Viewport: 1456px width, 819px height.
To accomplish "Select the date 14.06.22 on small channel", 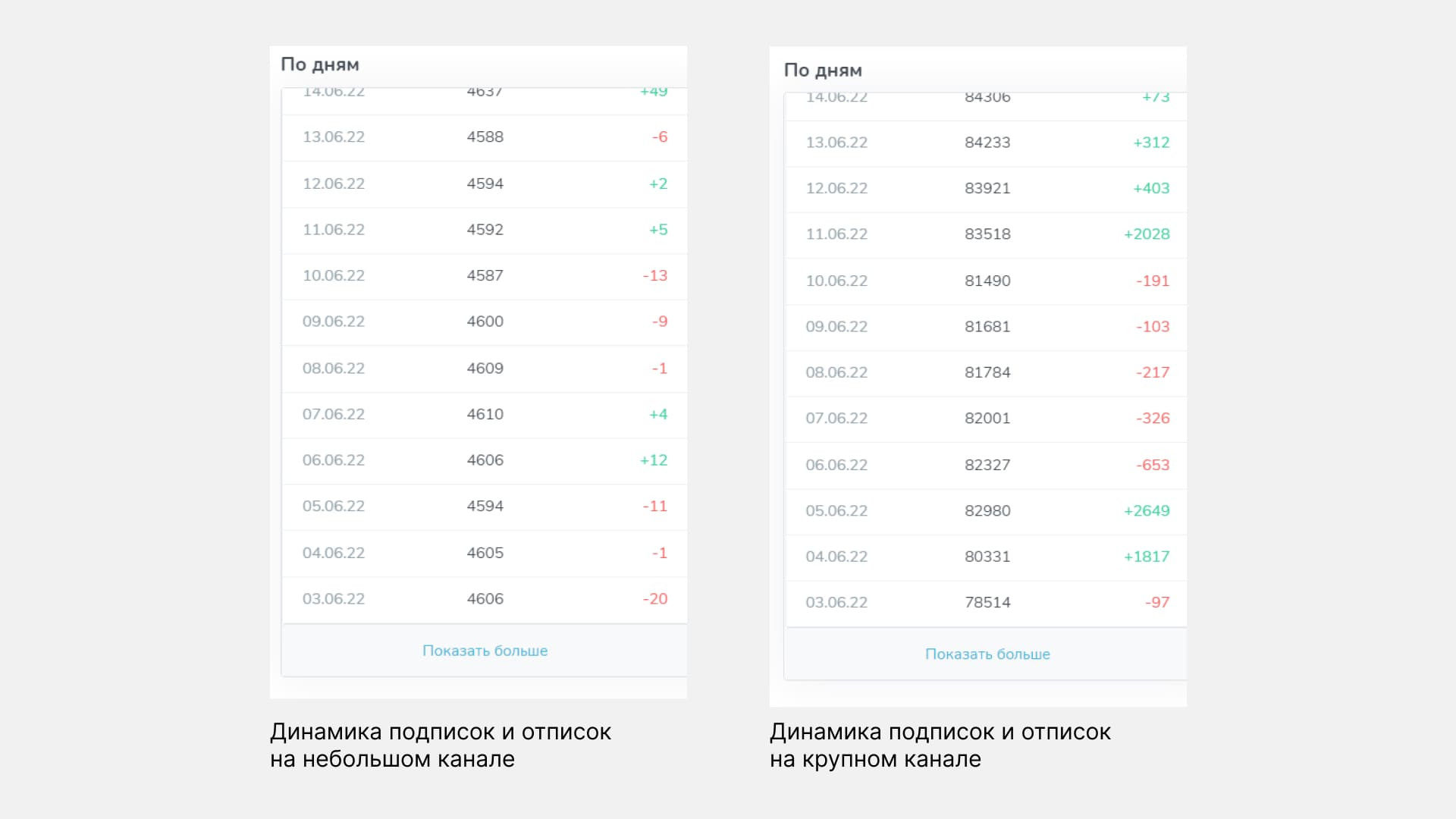I will click(334, 90).
